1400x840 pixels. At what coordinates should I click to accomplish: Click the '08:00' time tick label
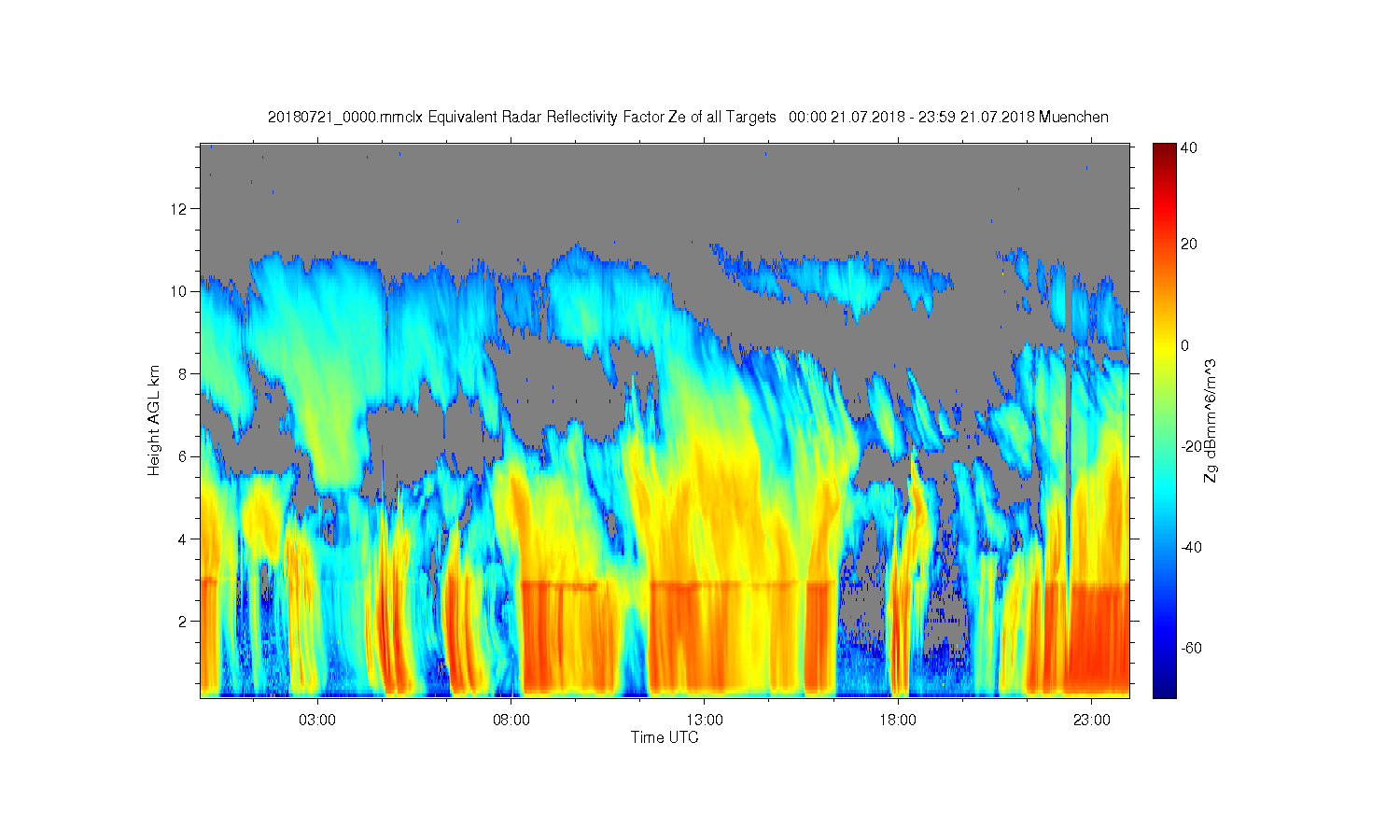click(x=511, y=721)
